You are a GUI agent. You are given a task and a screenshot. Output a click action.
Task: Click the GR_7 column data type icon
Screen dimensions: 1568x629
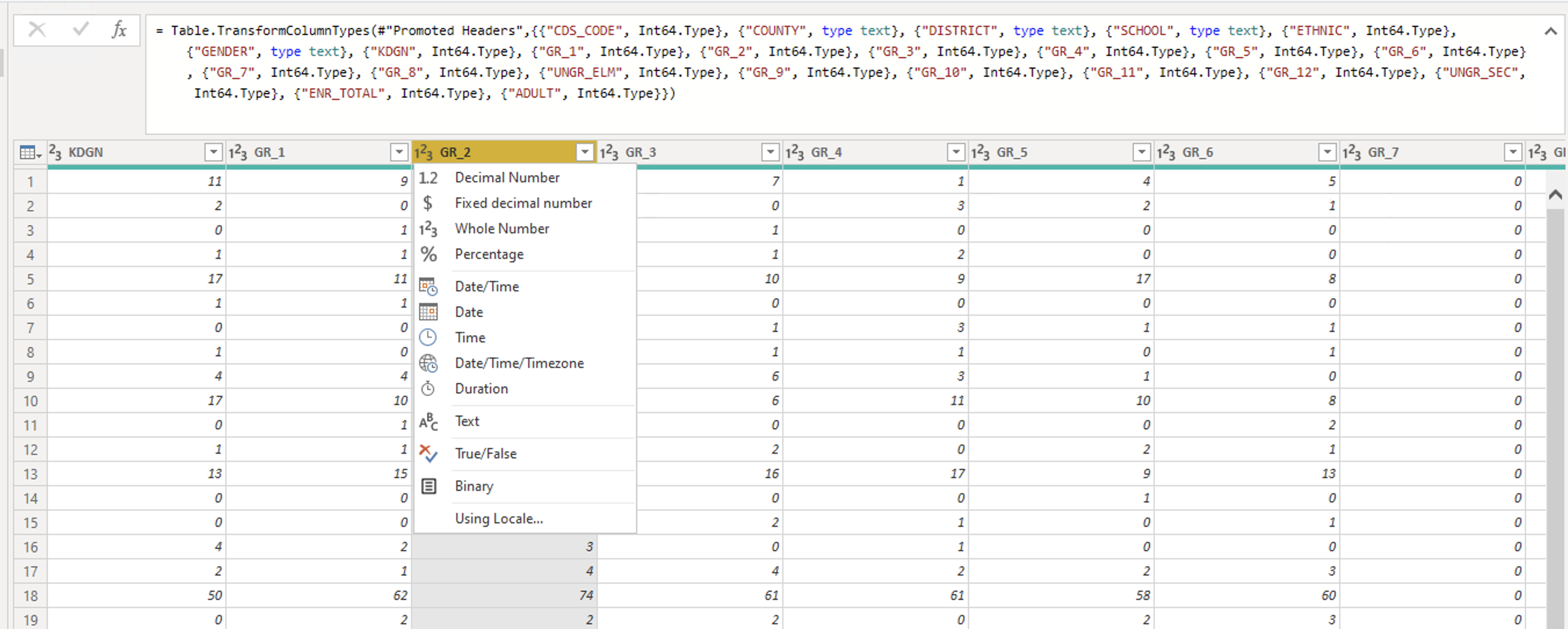(1352, 152)
